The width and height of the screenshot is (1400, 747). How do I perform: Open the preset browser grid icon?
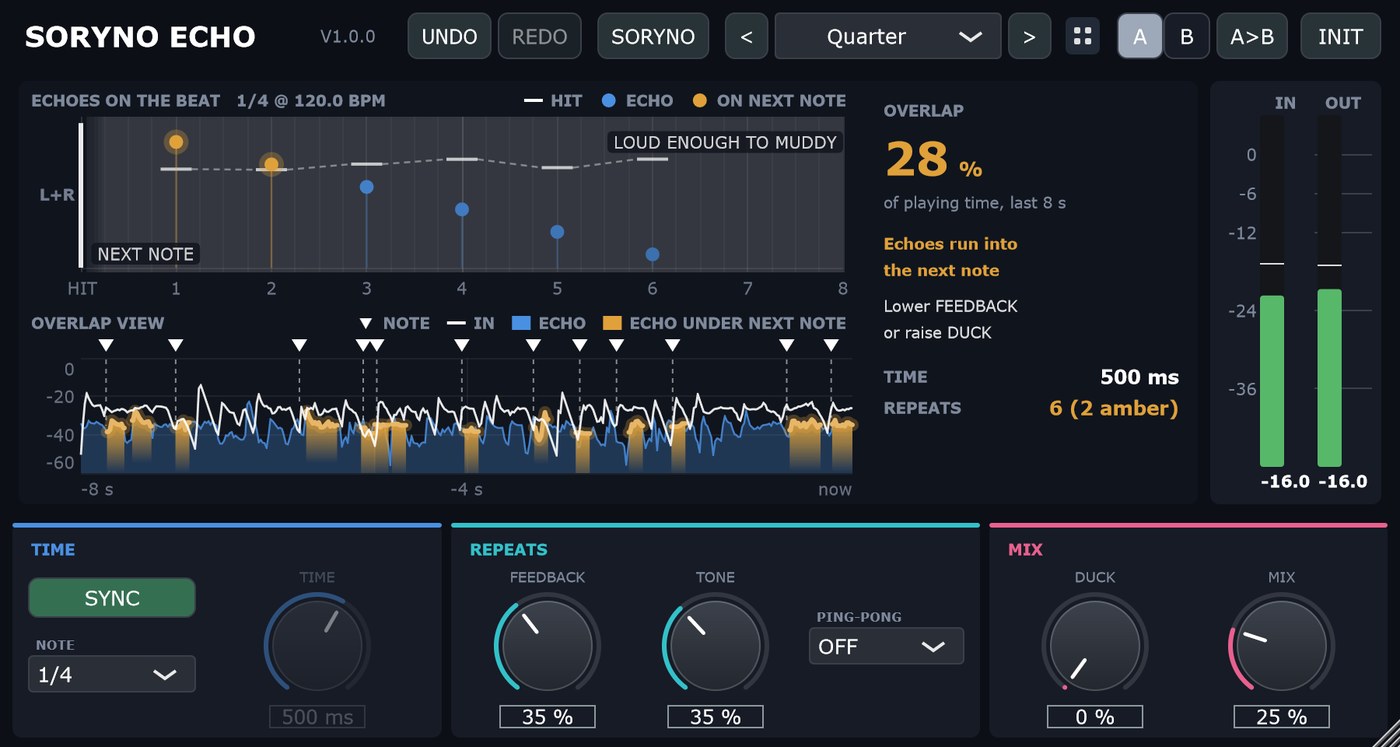click(x=1082, y=37)
